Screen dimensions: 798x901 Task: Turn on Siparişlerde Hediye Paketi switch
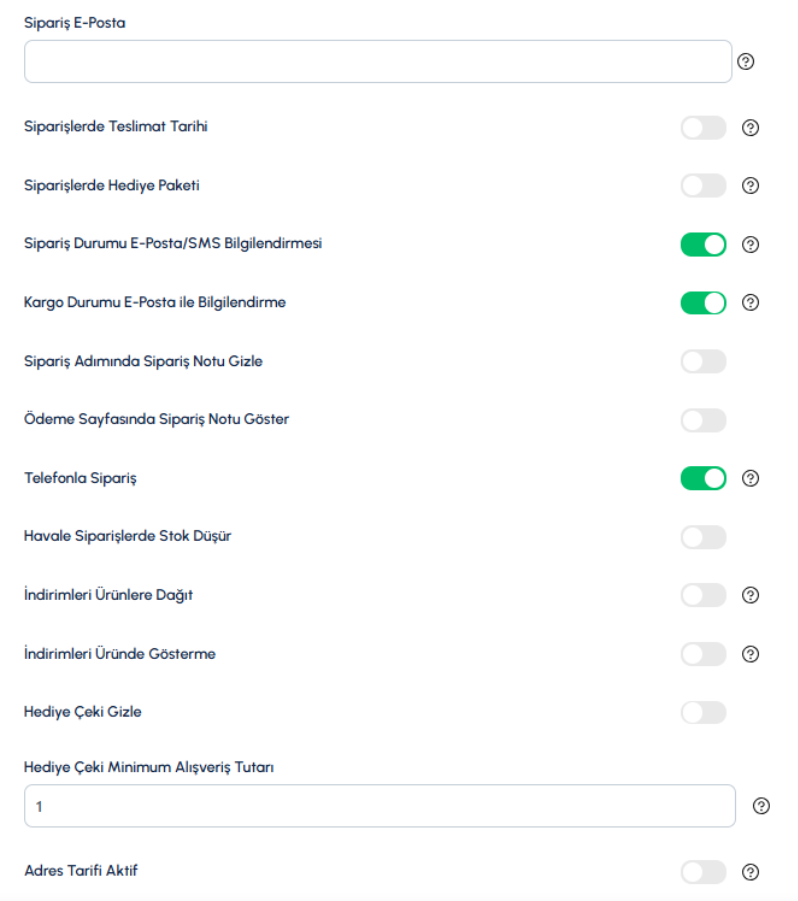point(703,186)
